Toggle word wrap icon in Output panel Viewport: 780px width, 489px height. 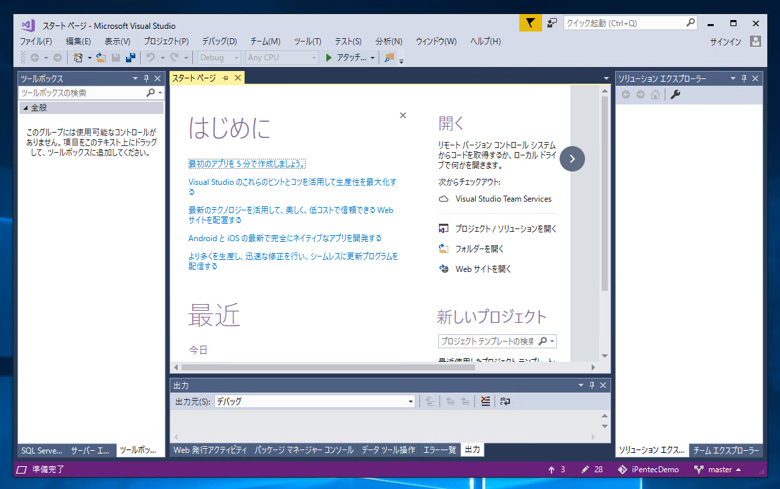pyautogui.click(x=505, y=401)
